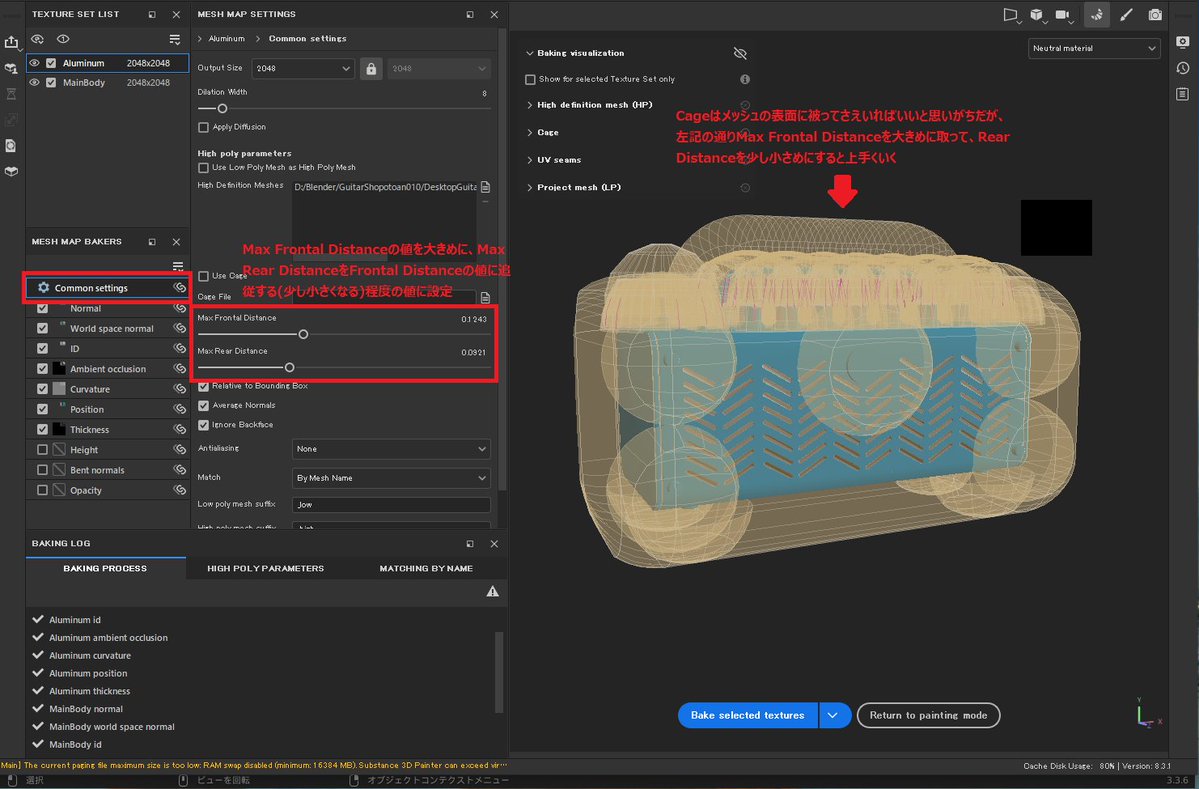Open the Bake selected textures arrow dropdown
Viewport: 1199px width, 789px height.
(834, 716)
